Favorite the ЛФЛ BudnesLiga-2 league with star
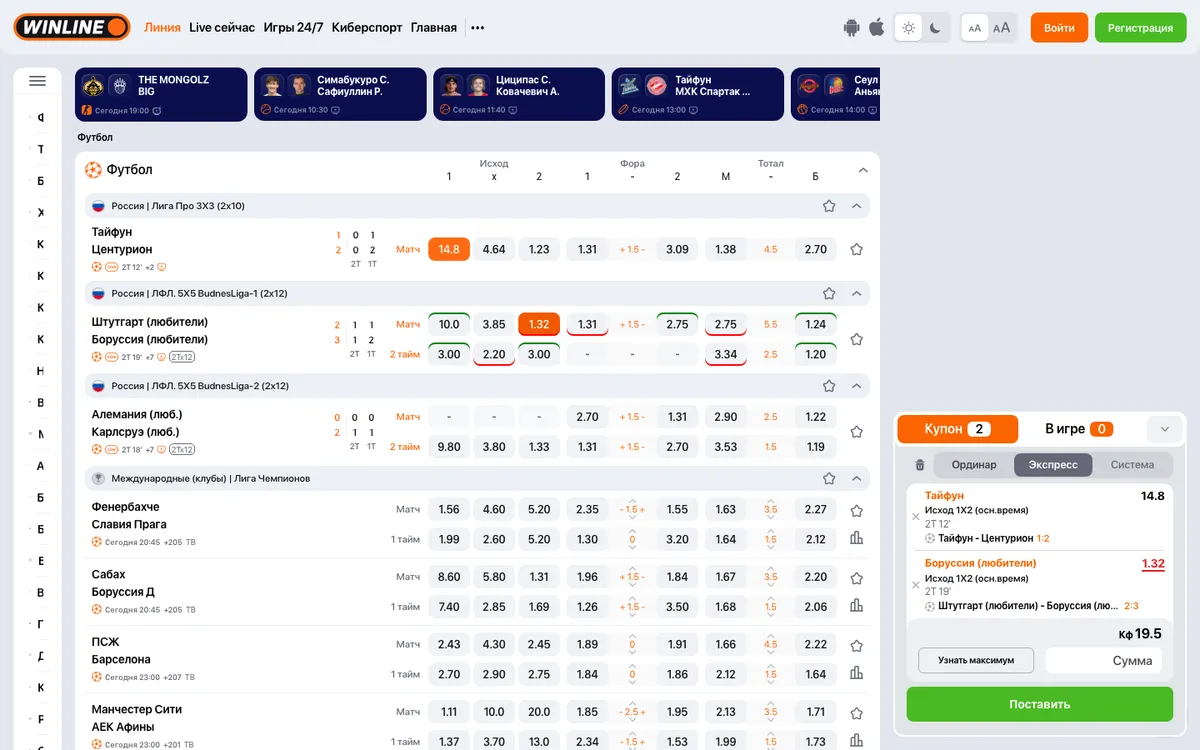This screenshot has width=1200, height=750. (x=829, y=386)
